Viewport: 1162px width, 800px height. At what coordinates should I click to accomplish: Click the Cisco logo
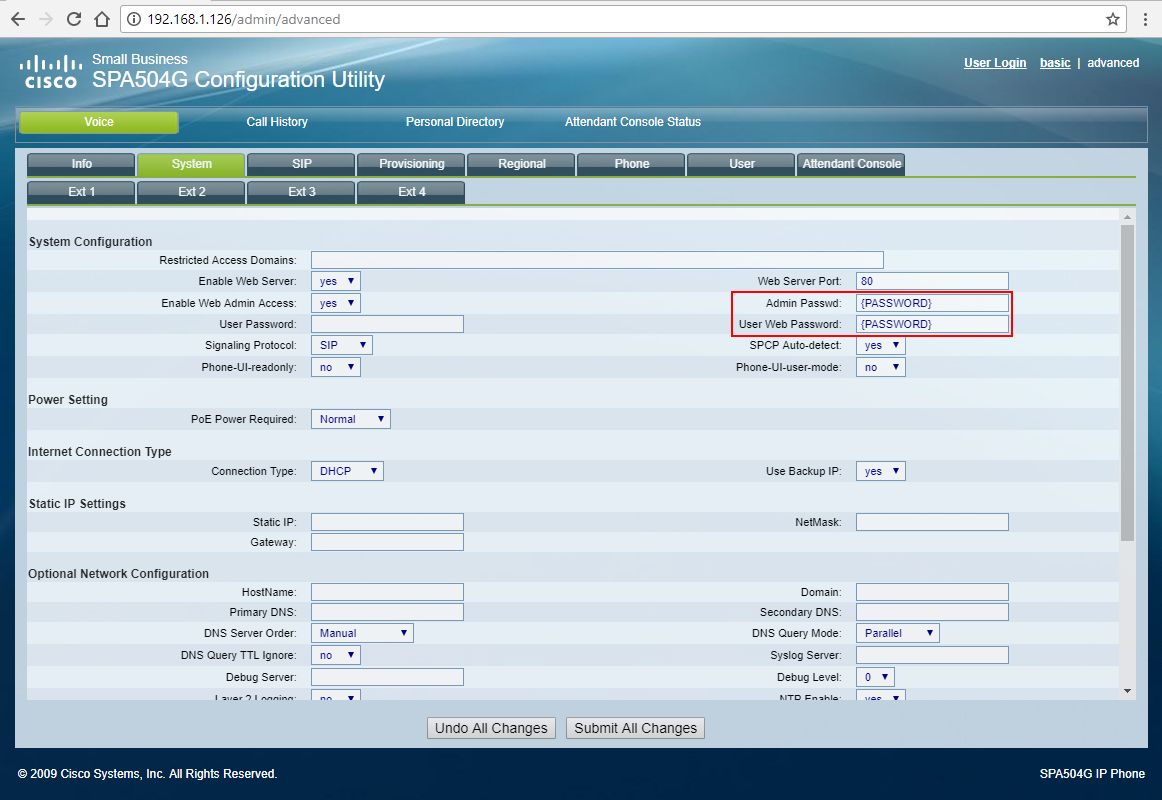[x=50, y=72]
